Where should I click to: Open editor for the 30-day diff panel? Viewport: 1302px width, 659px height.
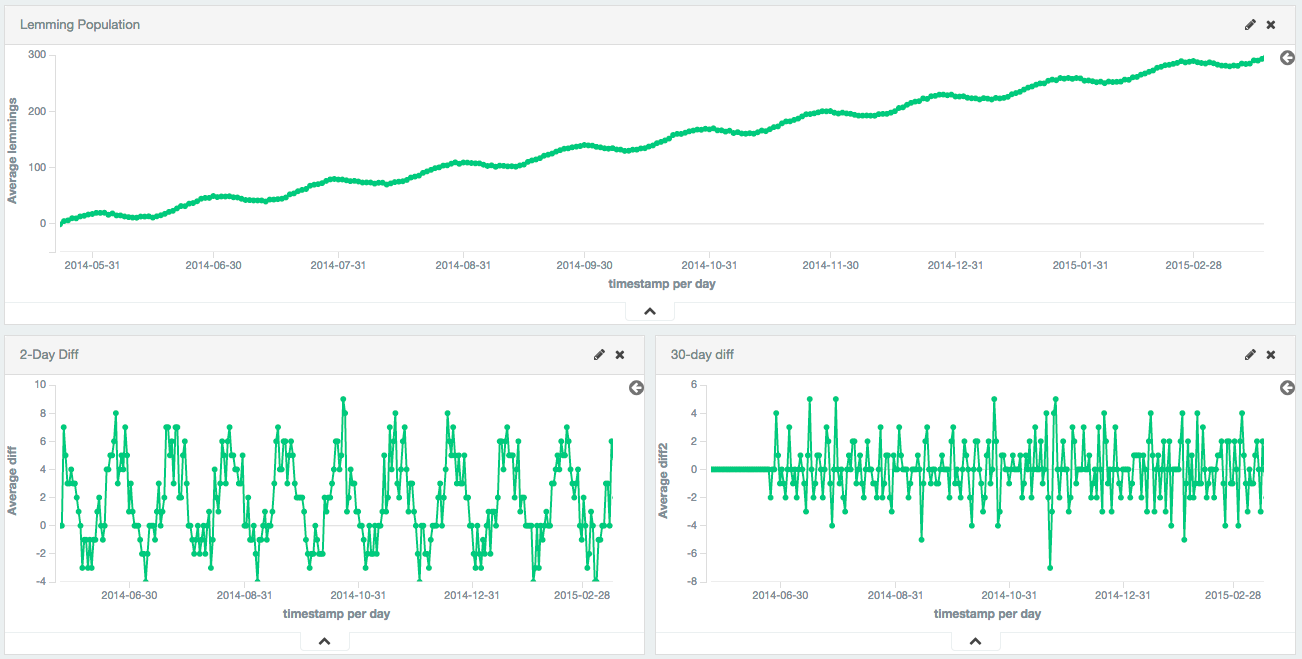pos(1250,355)
